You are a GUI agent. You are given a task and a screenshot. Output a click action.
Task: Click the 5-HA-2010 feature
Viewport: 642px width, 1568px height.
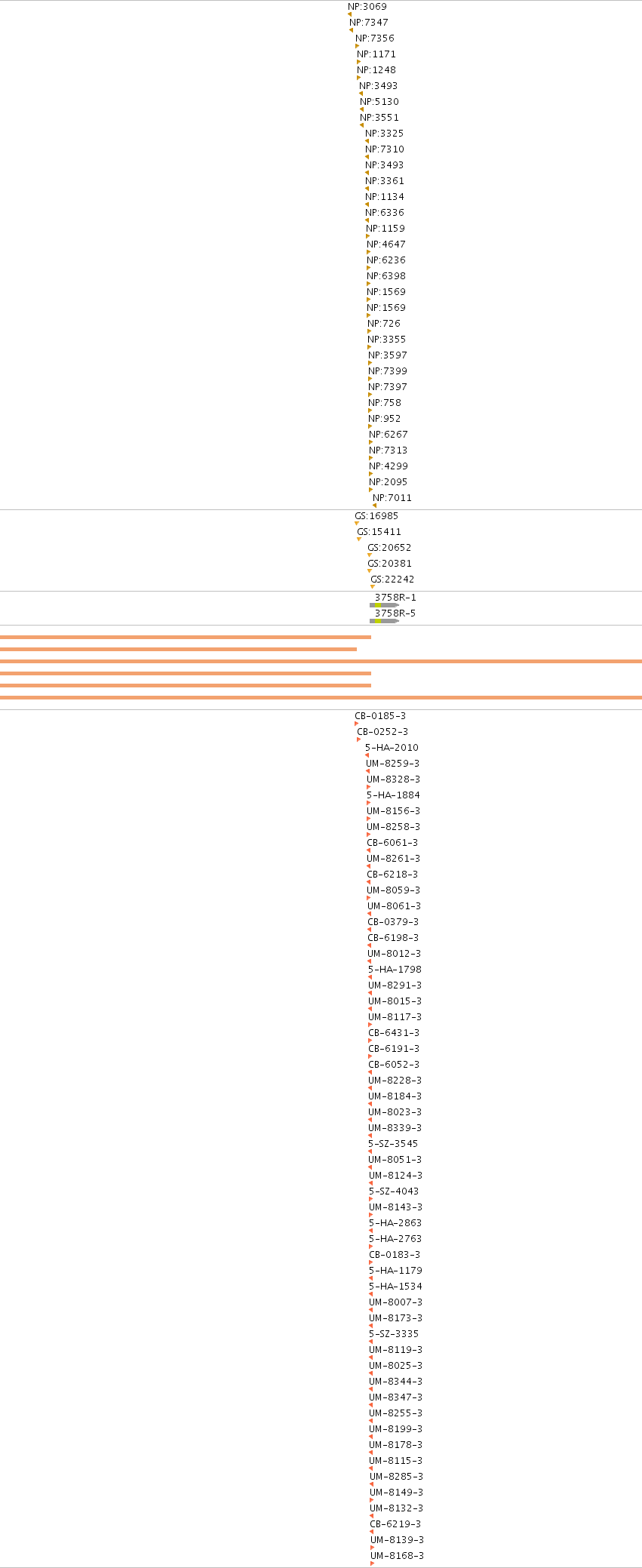[392, 748]
